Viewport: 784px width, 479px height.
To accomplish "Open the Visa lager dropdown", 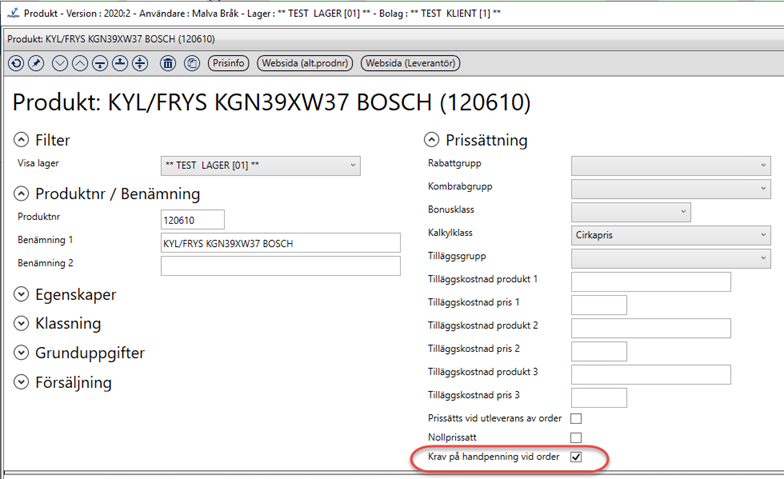I will coord(260,166).
